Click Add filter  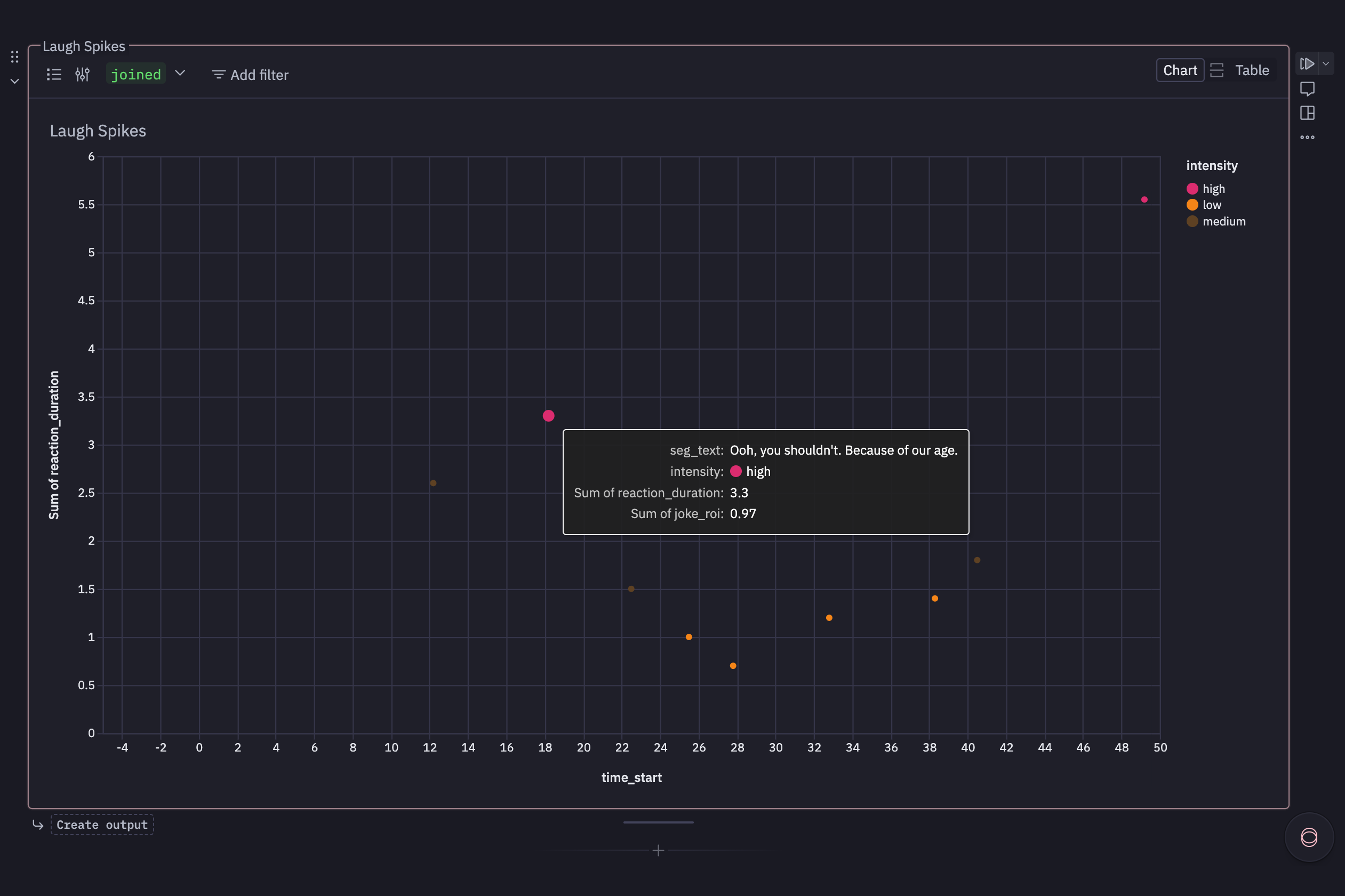point(250,75)
